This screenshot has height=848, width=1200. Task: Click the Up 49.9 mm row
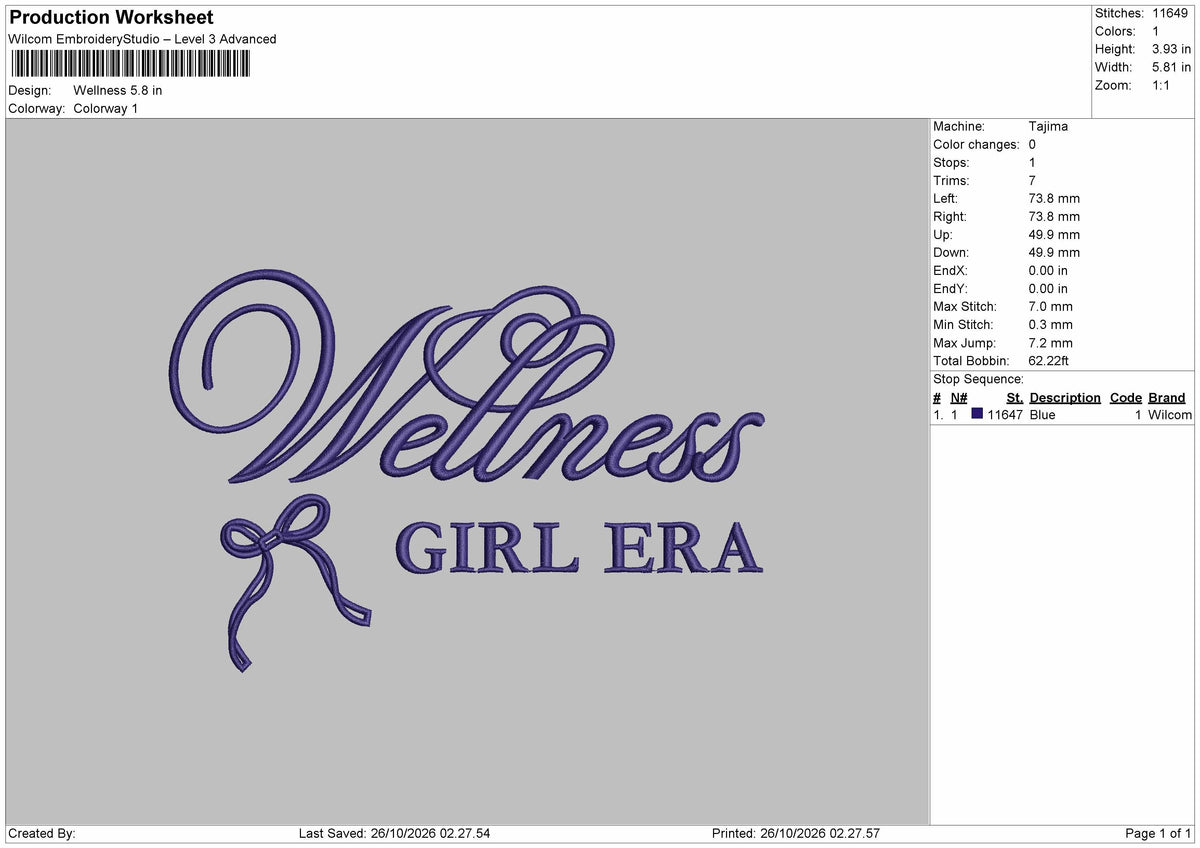(1007, 234)
